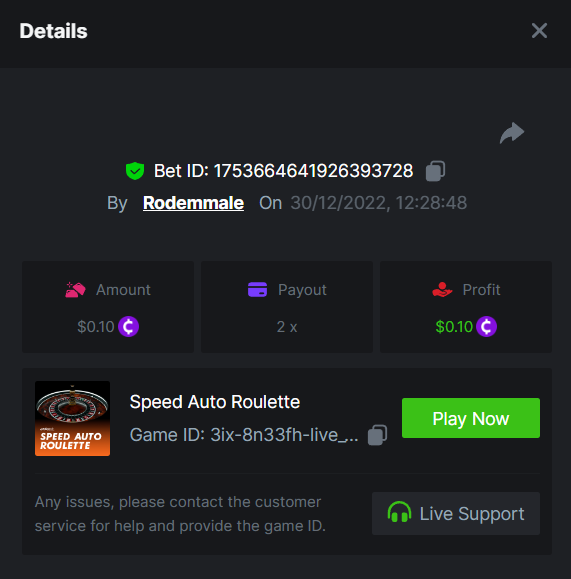This screenshot has height=579, width=571.
Task: Select the Bet ID number text
Action: [x=313, y=171]
